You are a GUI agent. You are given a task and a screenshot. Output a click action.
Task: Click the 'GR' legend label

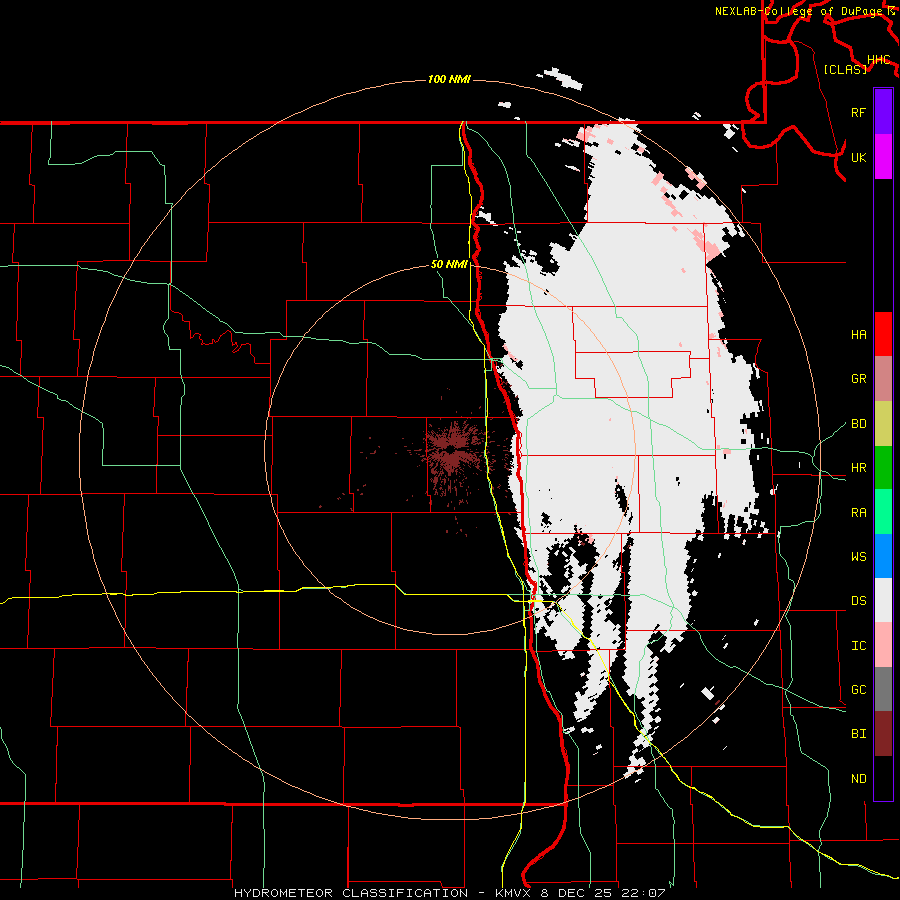(858, 379)
